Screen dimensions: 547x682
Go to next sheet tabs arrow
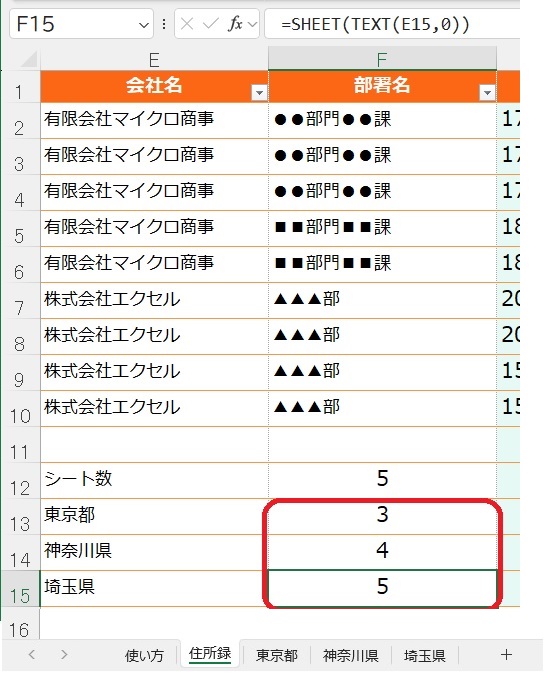[x=64, y=655]
